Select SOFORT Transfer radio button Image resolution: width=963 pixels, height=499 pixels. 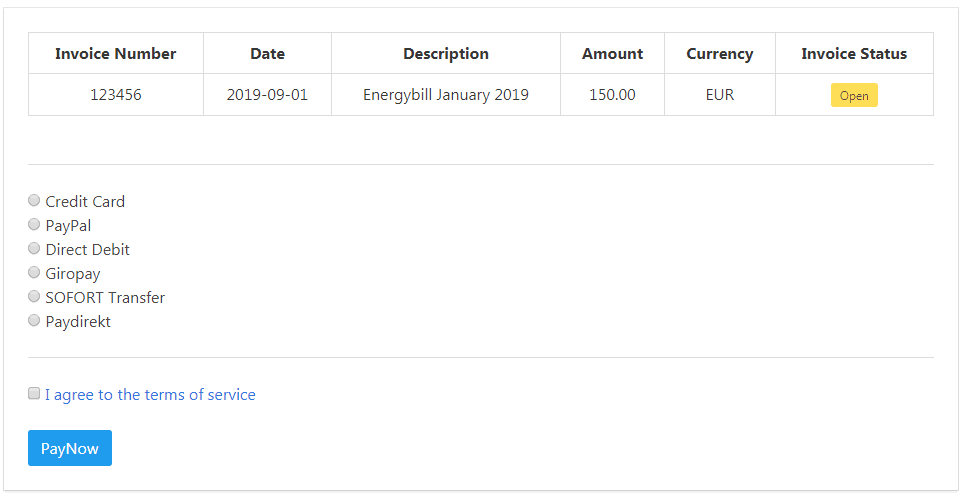tap(34, 296)
